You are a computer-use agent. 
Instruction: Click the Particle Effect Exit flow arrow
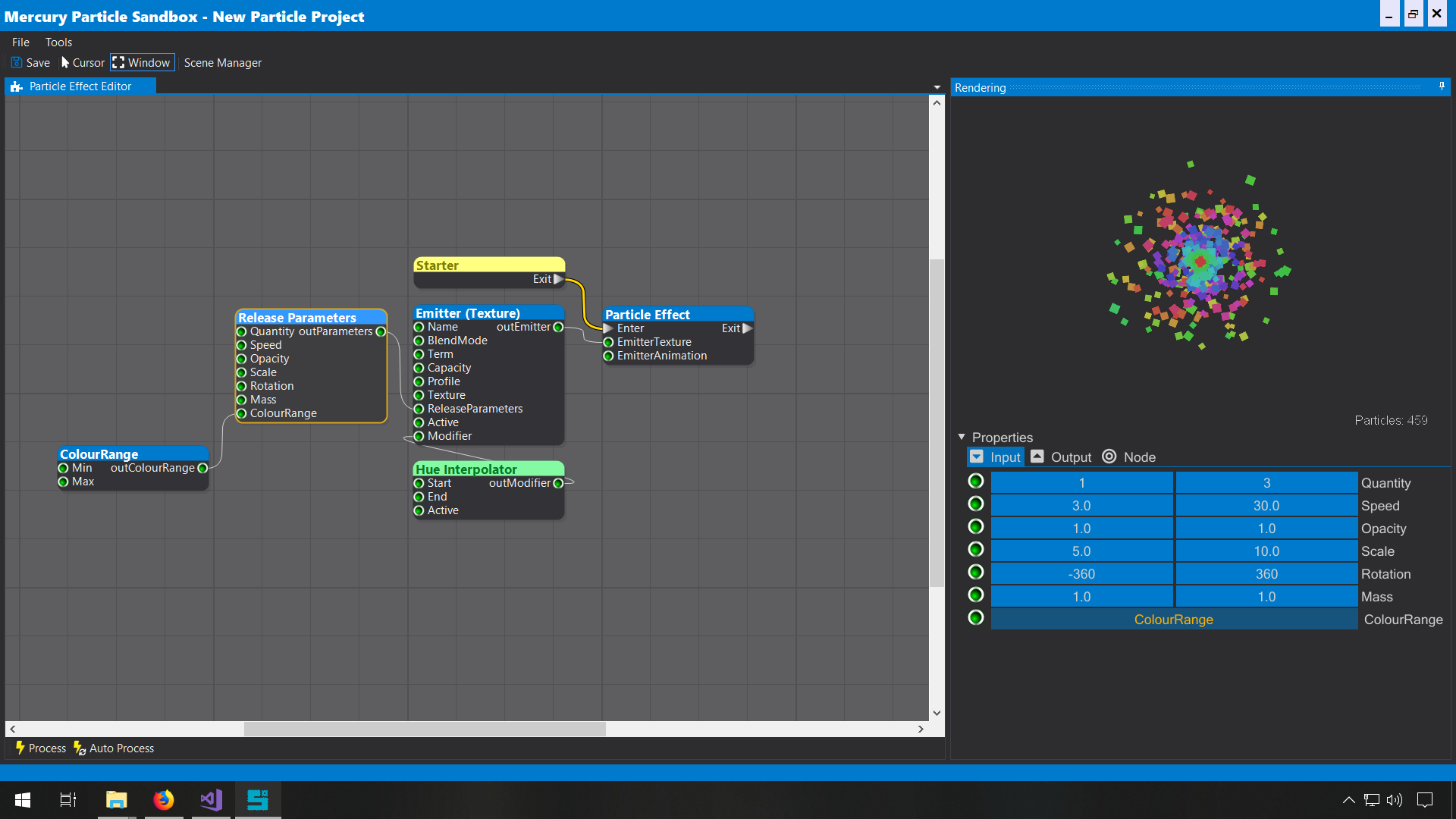(x=747, y=328)
